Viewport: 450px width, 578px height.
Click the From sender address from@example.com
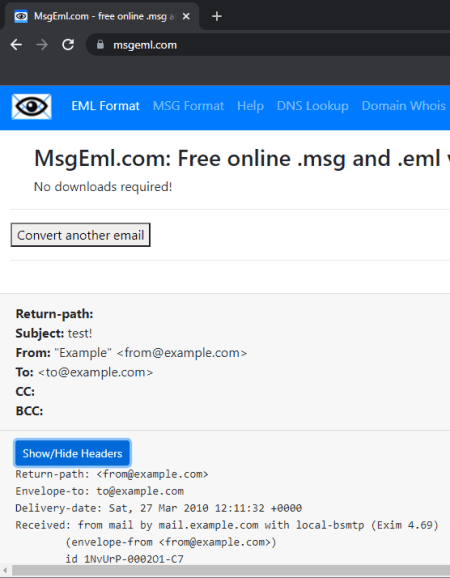point(182,353)
